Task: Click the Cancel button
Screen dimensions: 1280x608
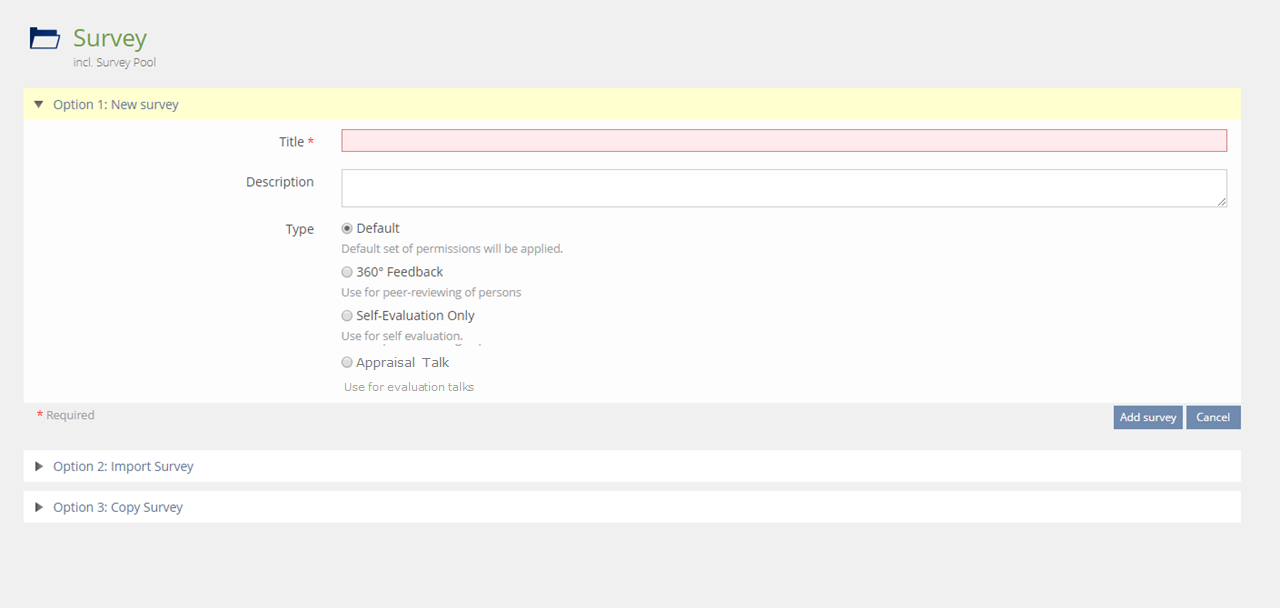Action: coord(1213,417)
